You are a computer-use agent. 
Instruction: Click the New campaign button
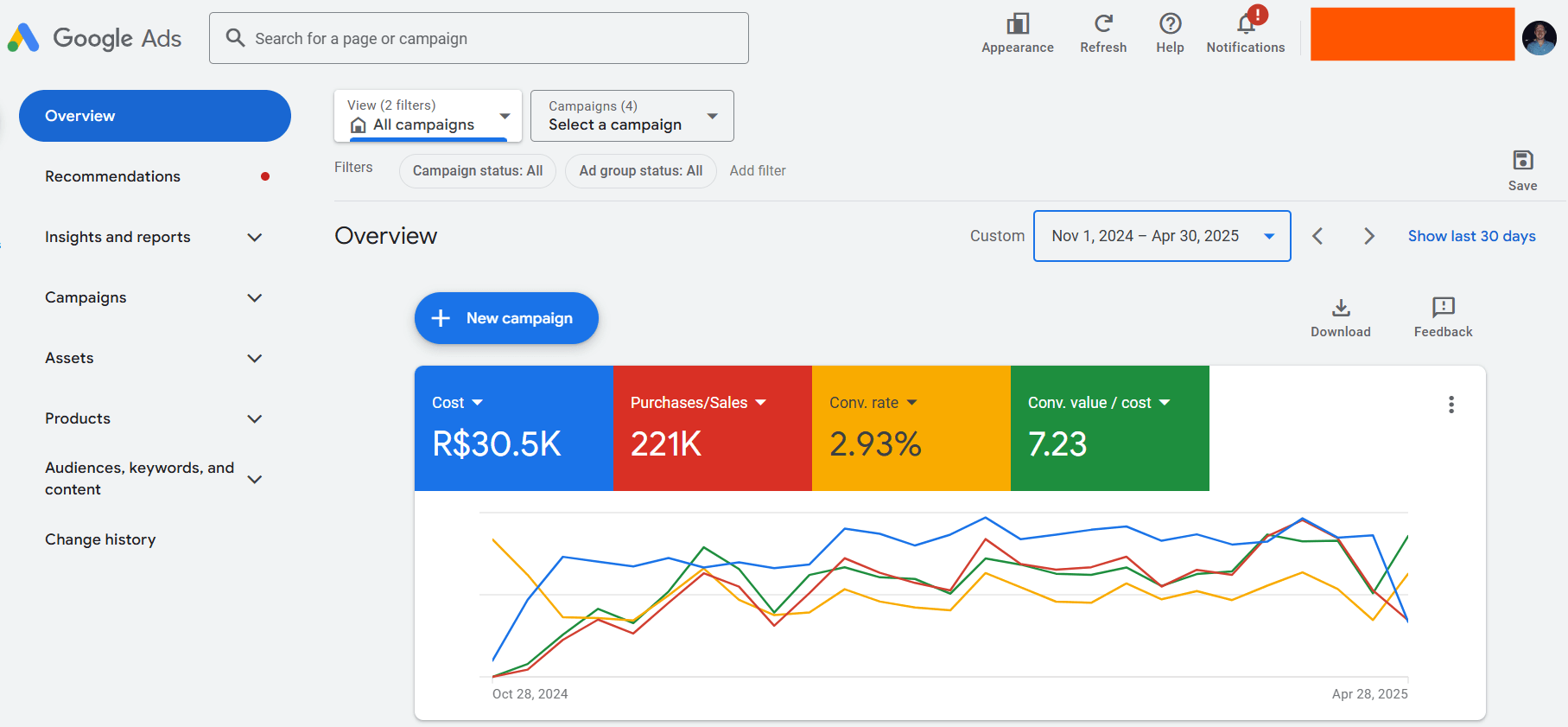click(x=506, y=318)
